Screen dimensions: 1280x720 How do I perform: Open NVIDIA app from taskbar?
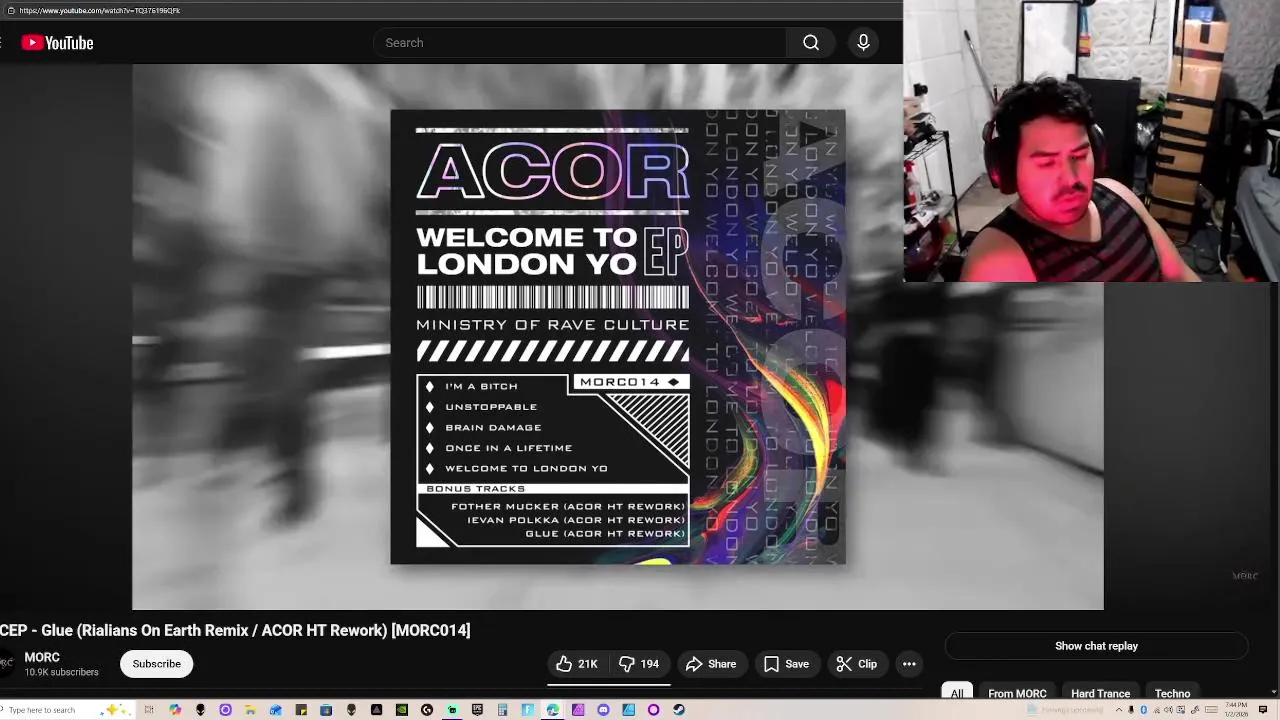(402, 710)
